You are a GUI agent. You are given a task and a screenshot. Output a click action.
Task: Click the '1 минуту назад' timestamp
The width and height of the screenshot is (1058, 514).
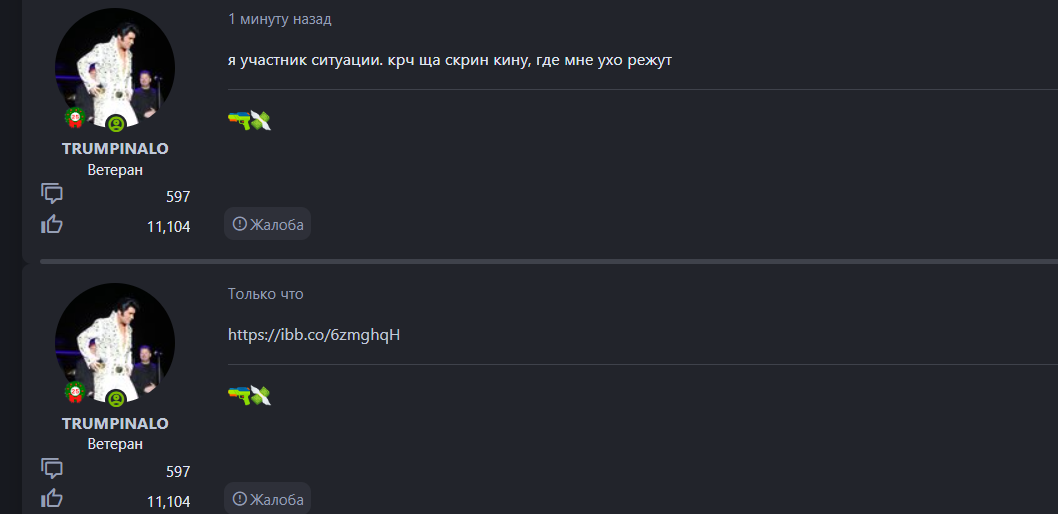279,19
